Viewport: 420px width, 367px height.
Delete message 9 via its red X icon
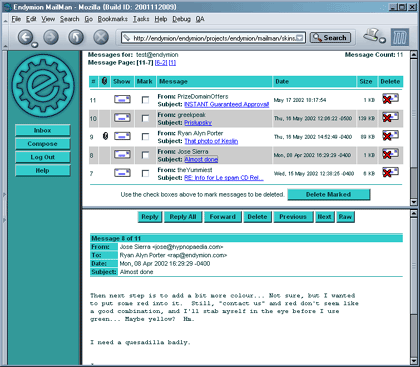click(x=390, y=135)
